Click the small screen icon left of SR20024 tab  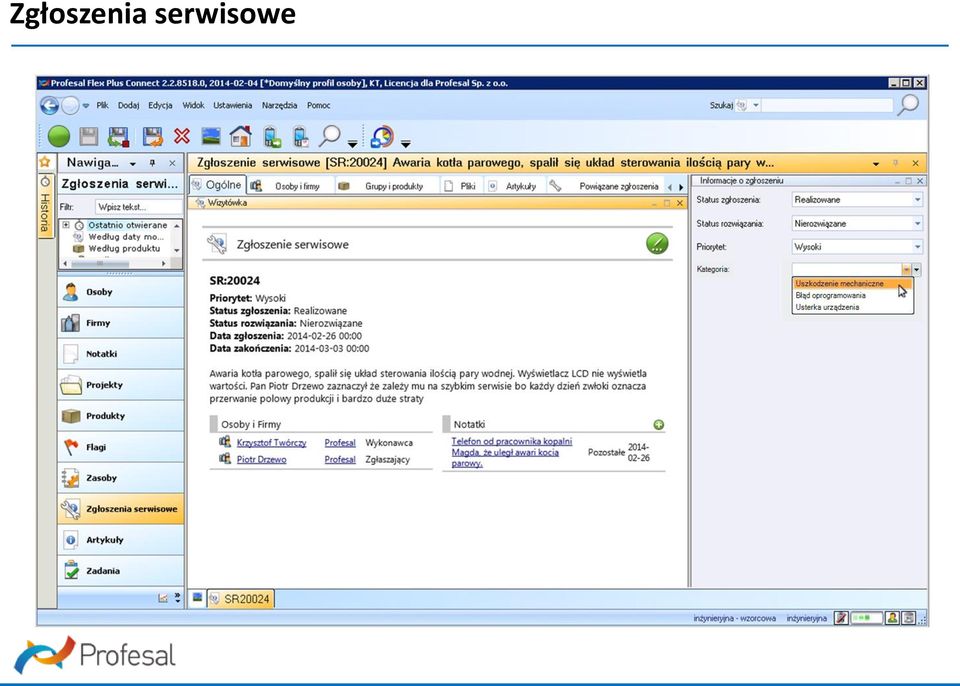coord(197,597)
